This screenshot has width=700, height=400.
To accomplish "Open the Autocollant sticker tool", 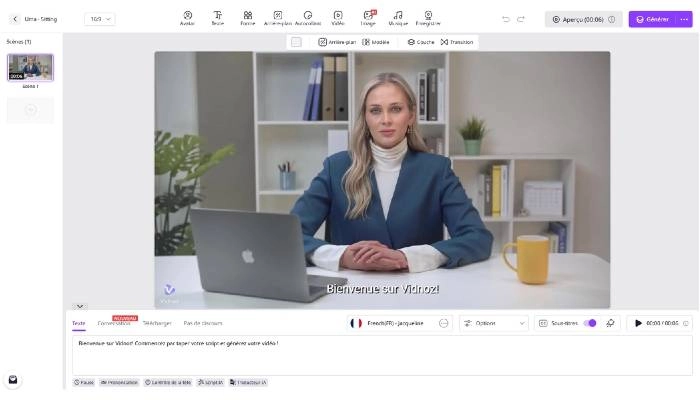I will [308, 18].
